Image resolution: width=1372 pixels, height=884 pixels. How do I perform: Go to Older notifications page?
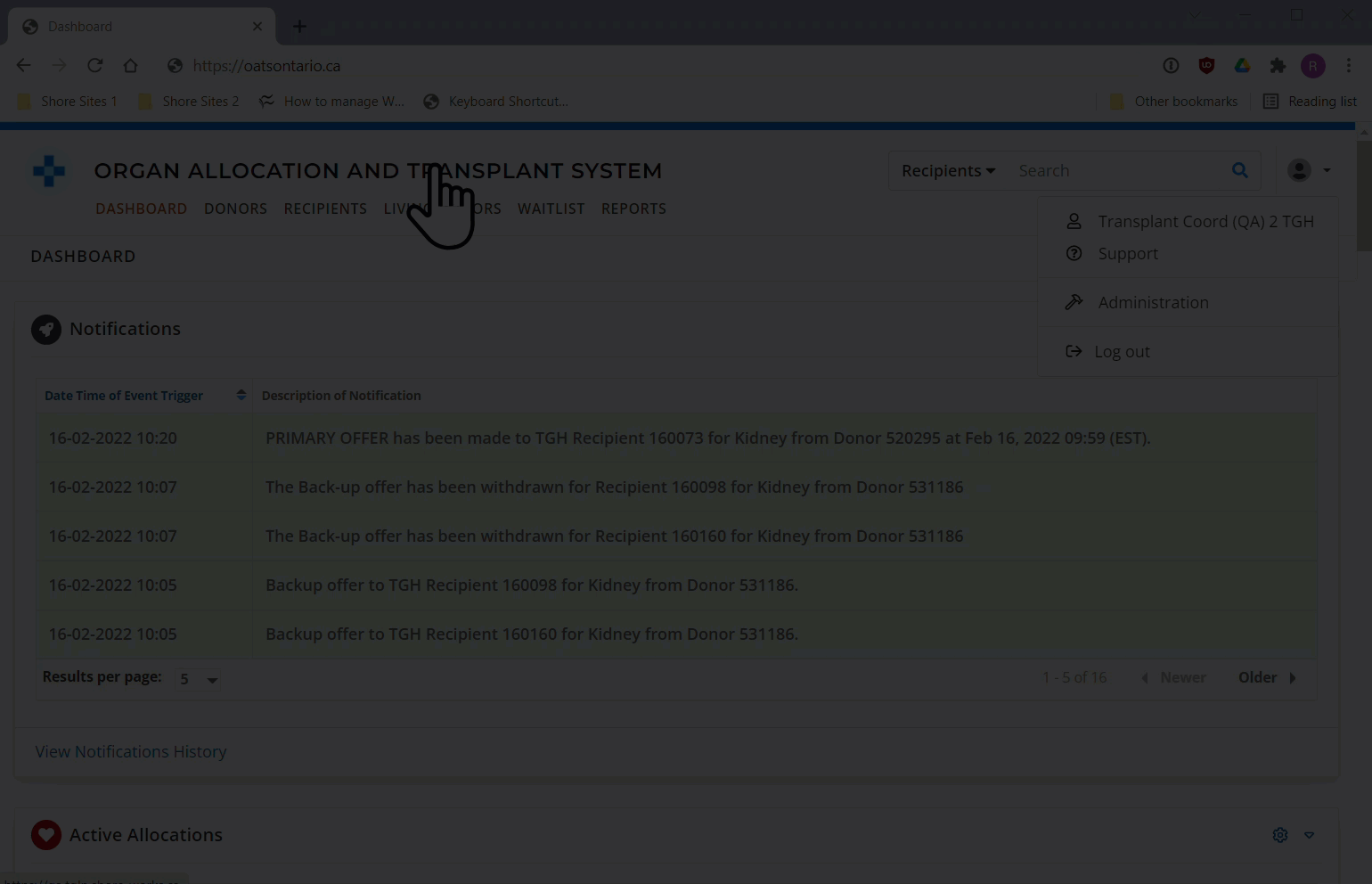(1266, 678)
